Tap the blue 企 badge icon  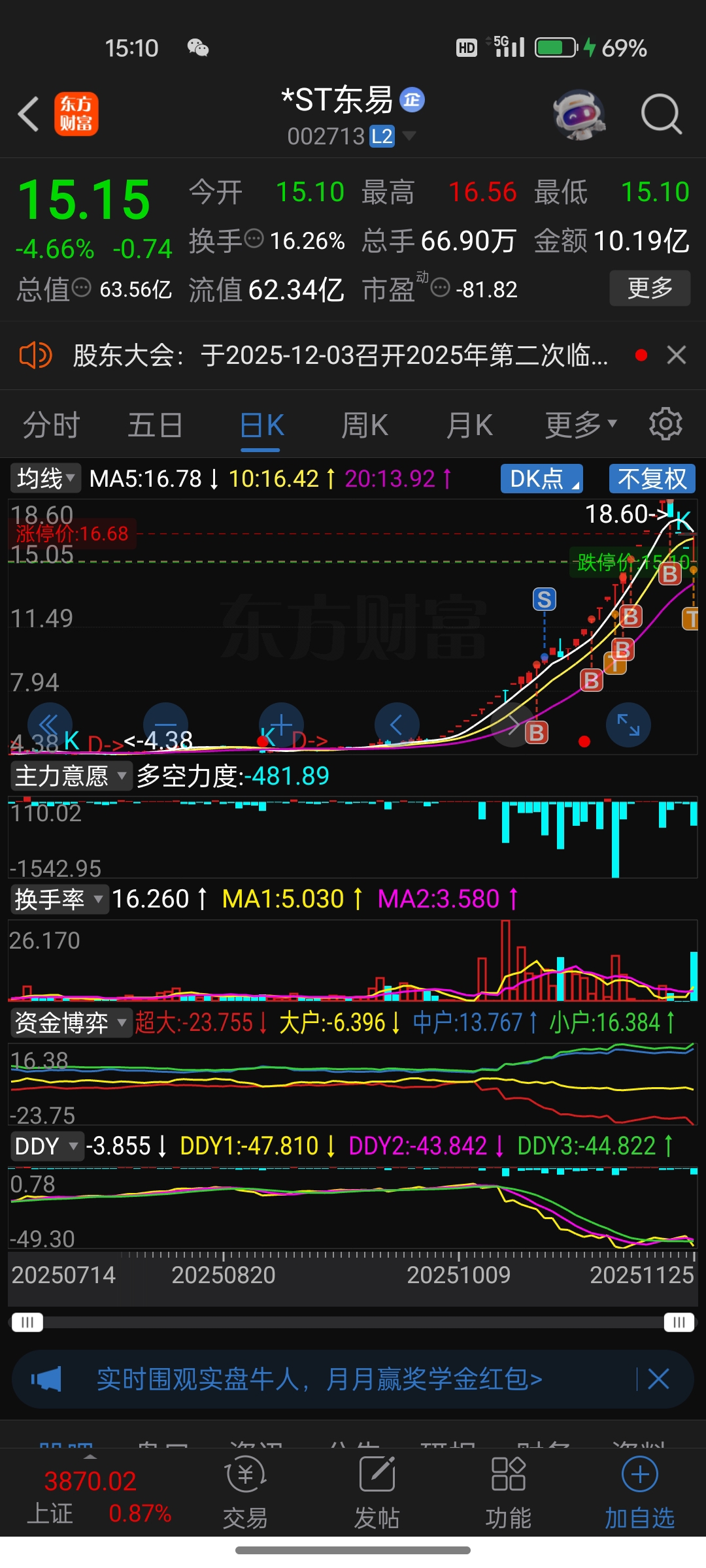click(x=412, y=100)
